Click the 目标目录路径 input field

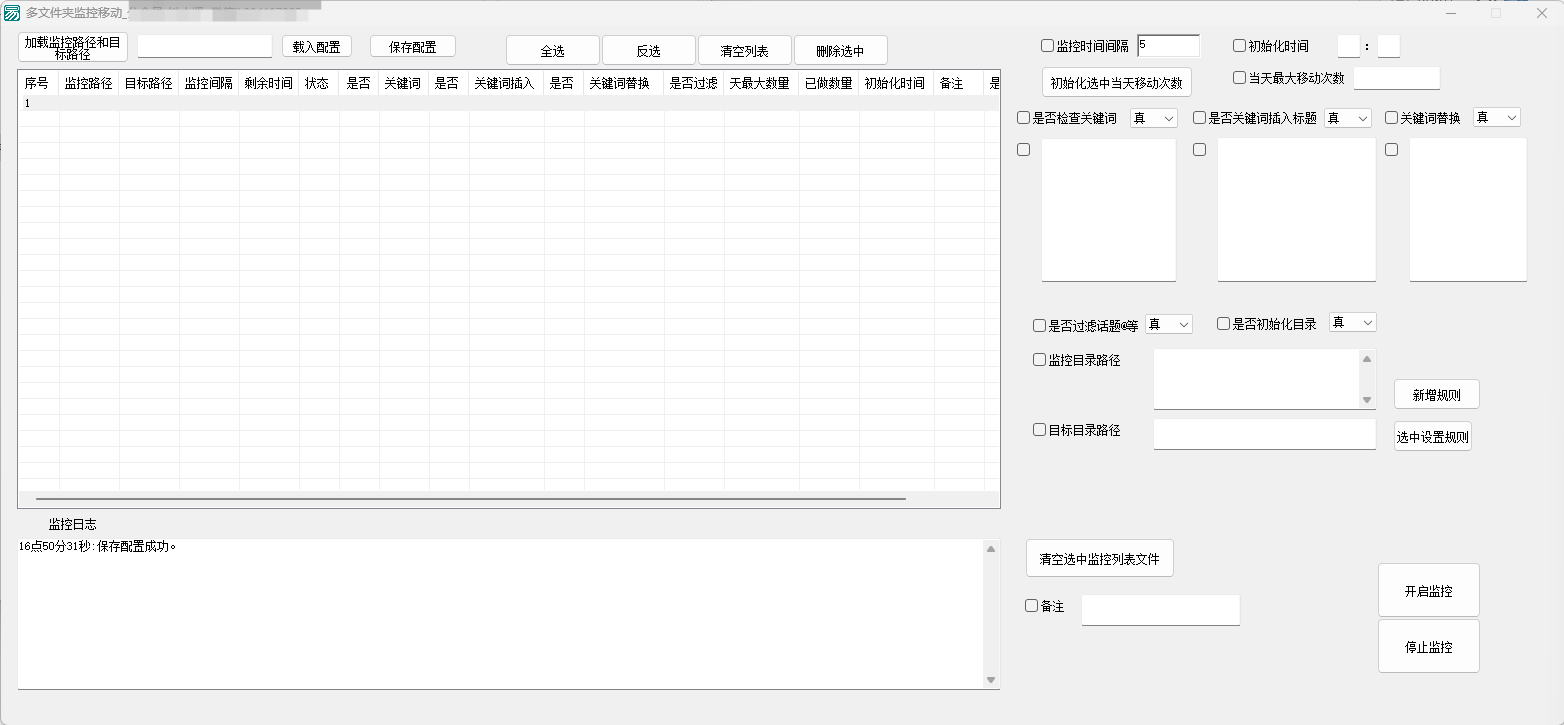click(1264, 435)
